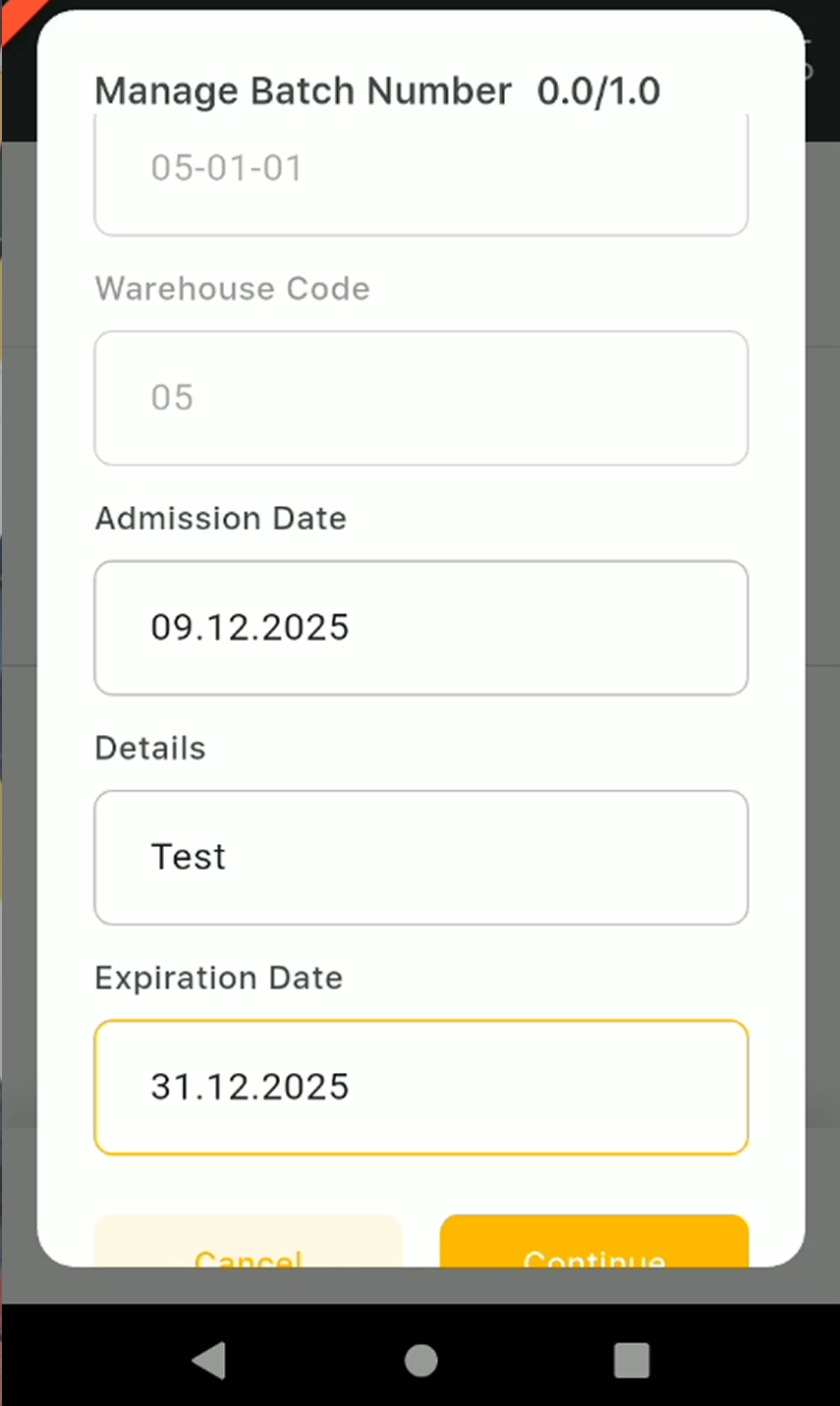
Task: Tap the Admission Date label
Action: 221,519
